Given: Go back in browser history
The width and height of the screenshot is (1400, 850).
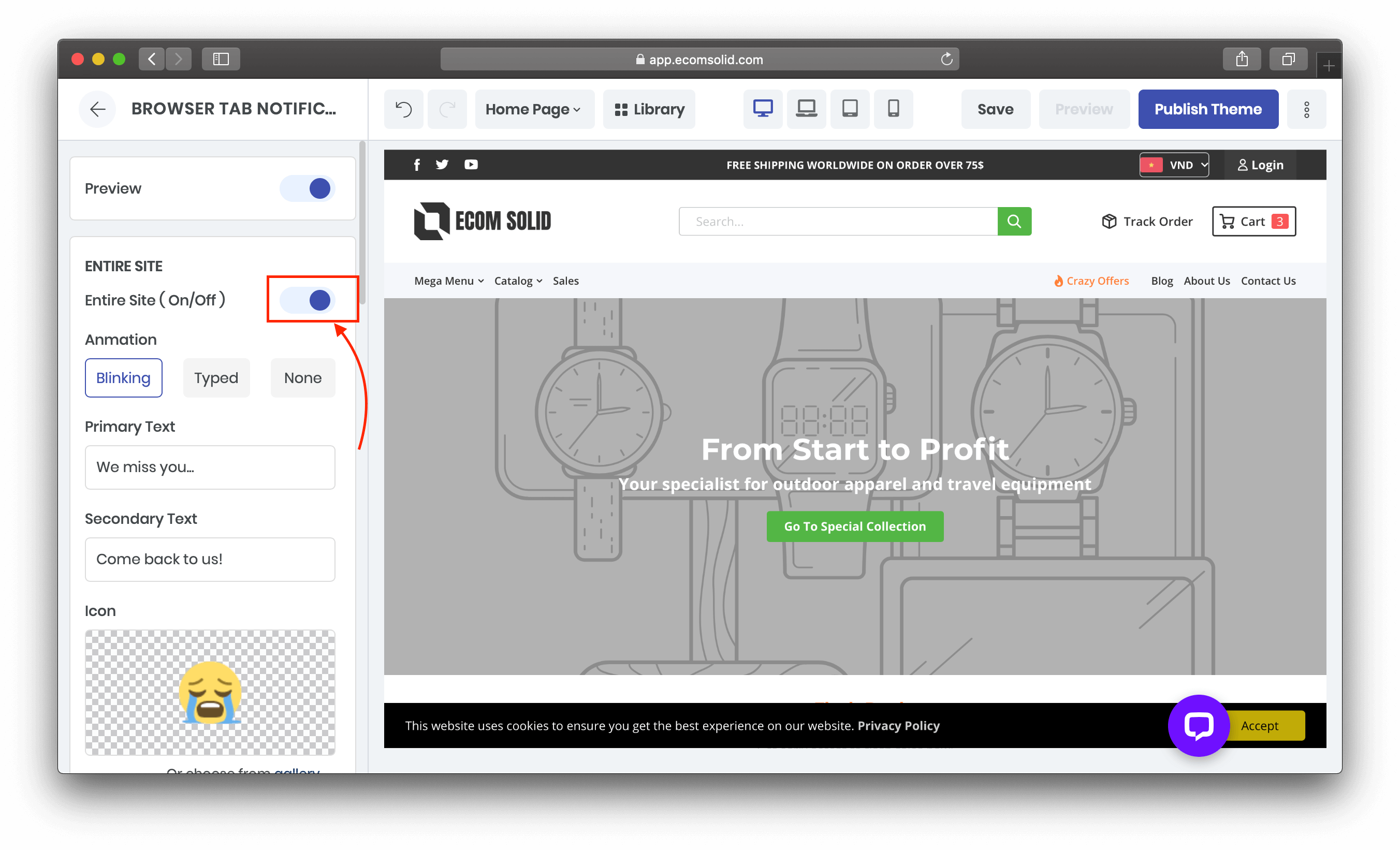Looking at the screenshot, I should click(152, 59).
